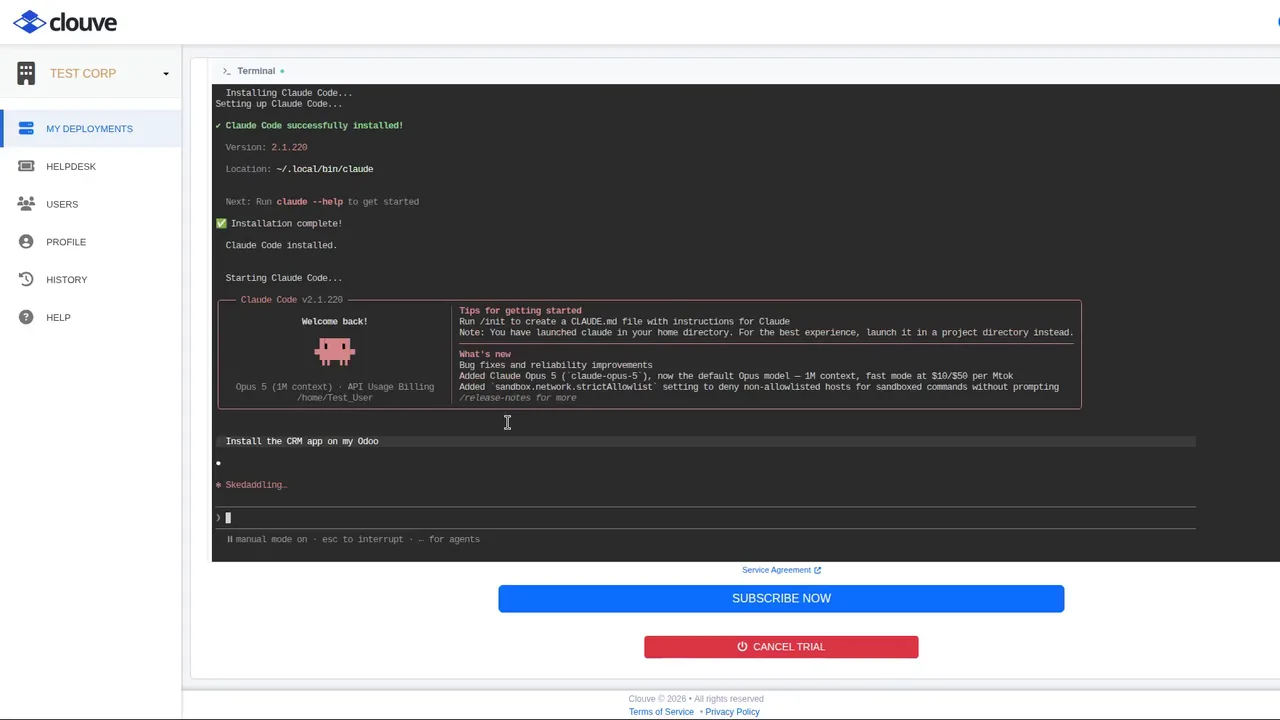Click the 'Skedaddling…' status text
This screenshot has height=720, width=1280.
point(256,485)
